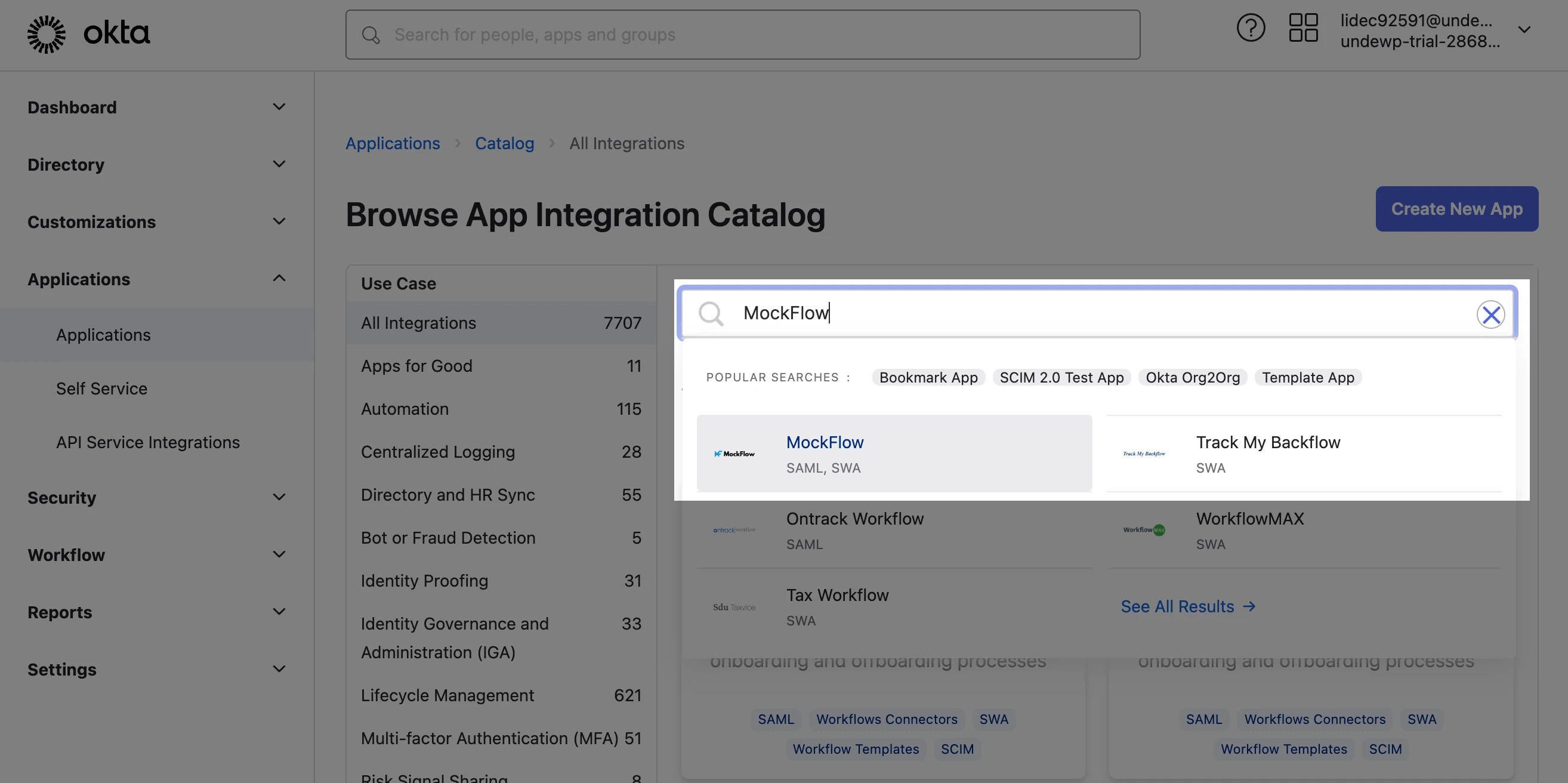Viewport: 1568px width, 783px height.
Task: Expand the Security section
Action: point(157,498)
